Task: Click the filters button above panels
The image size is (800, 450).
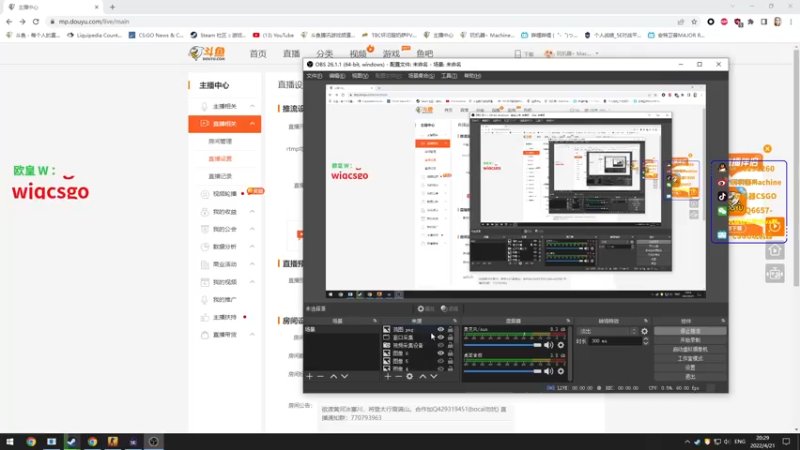Action: point(449,309)
